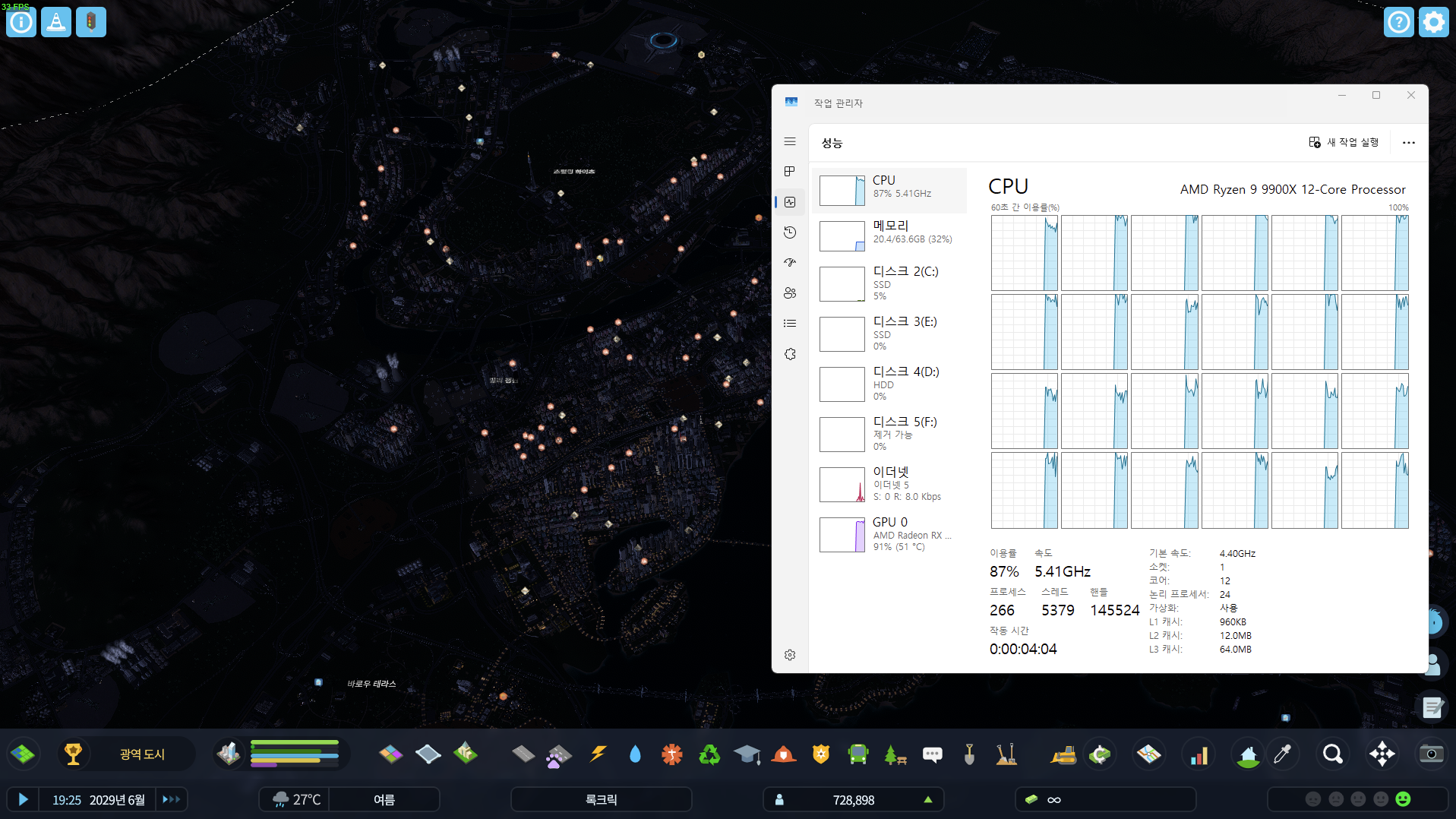Viewport: 1456px width, 819px height.
Task: Open Task Manager App history tab
Action: (x=790, y=232)
